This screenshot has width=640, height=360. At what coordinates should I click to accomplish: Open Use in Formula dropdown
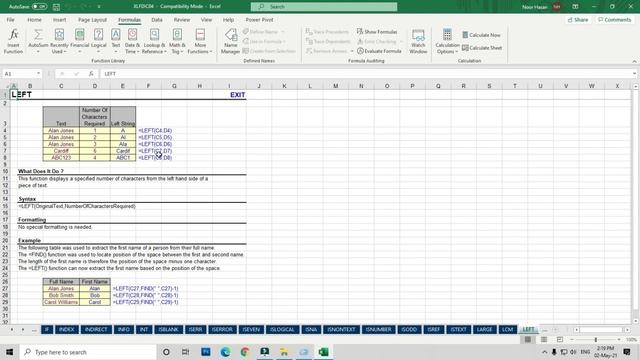click(264, 41)
